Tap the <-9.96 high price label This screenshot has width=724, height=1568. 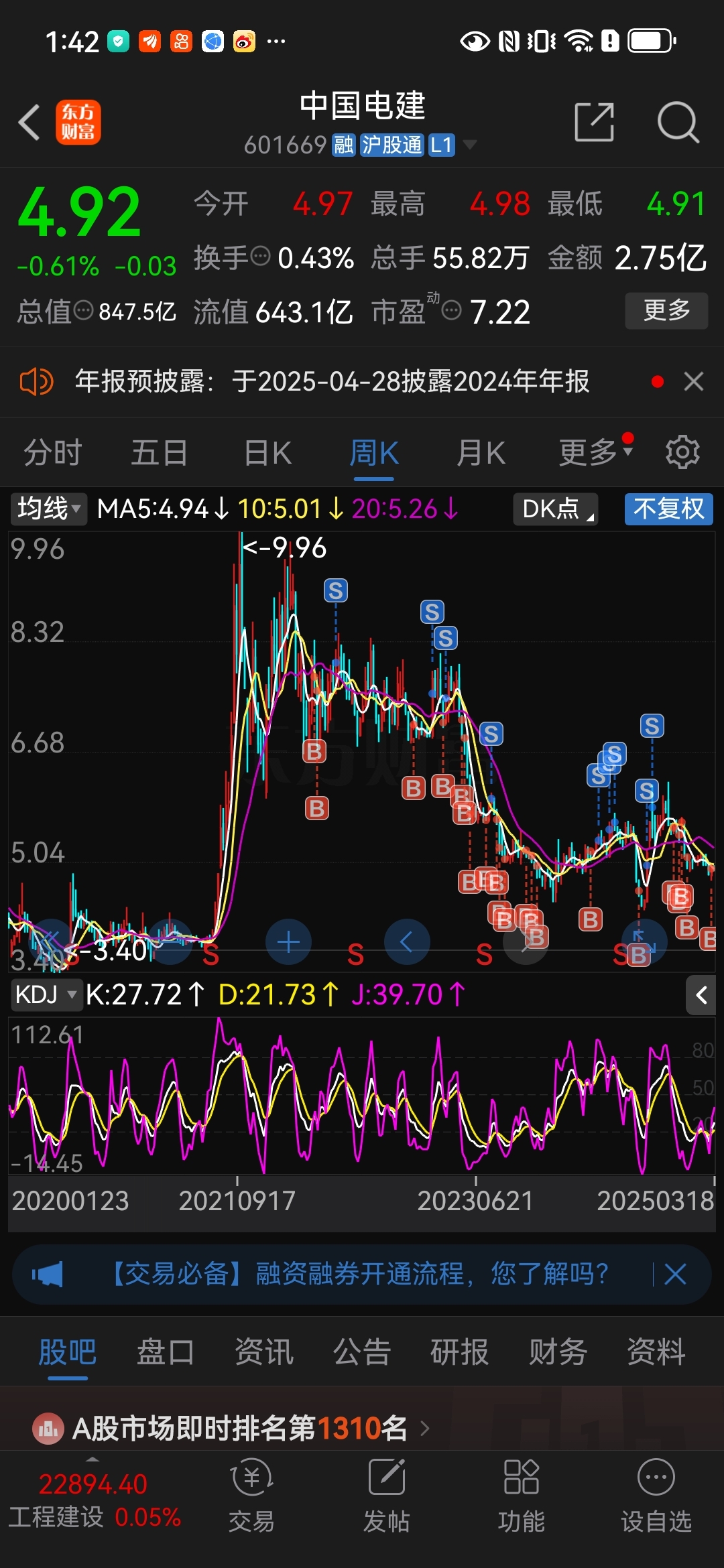point(284,547)
